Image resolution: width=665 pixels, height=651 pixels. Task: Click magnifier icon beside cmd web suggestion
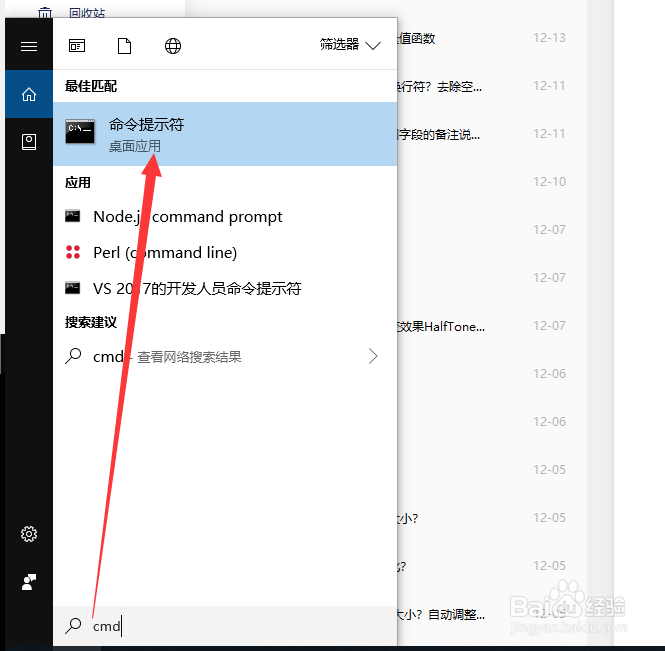pos(73,356)
